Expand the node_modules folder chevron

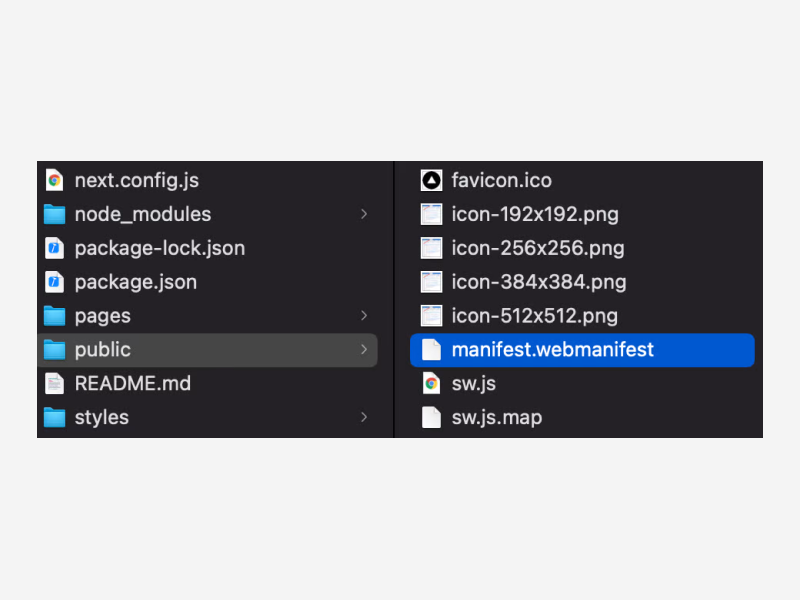364,214
